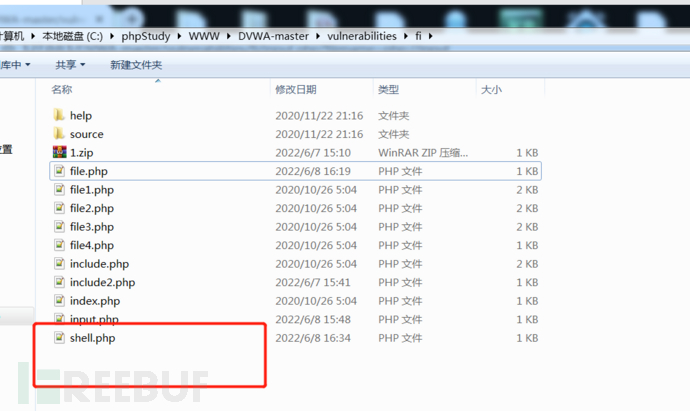Sort by the 修改日期 column header
690x411 pixels.
point(296,90)
